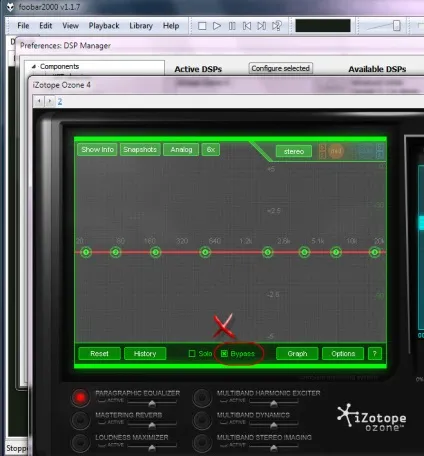Screen dimensions: 424x456
Task: Click the 'Active DSPs' heading text
Action: (198, 69)
